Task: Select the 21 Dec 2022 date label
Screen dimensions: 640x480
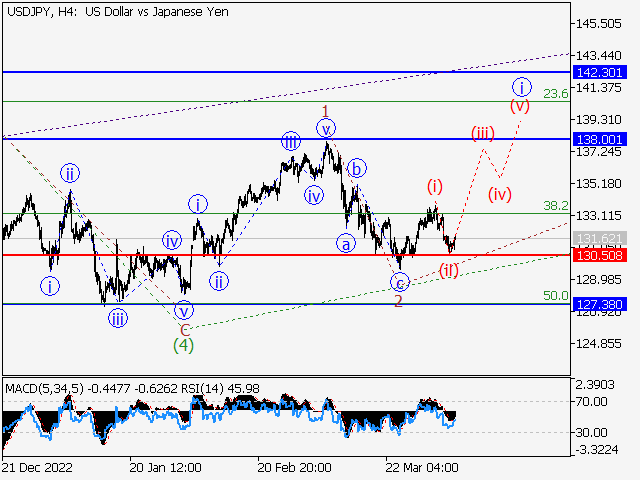Action: 37,468
